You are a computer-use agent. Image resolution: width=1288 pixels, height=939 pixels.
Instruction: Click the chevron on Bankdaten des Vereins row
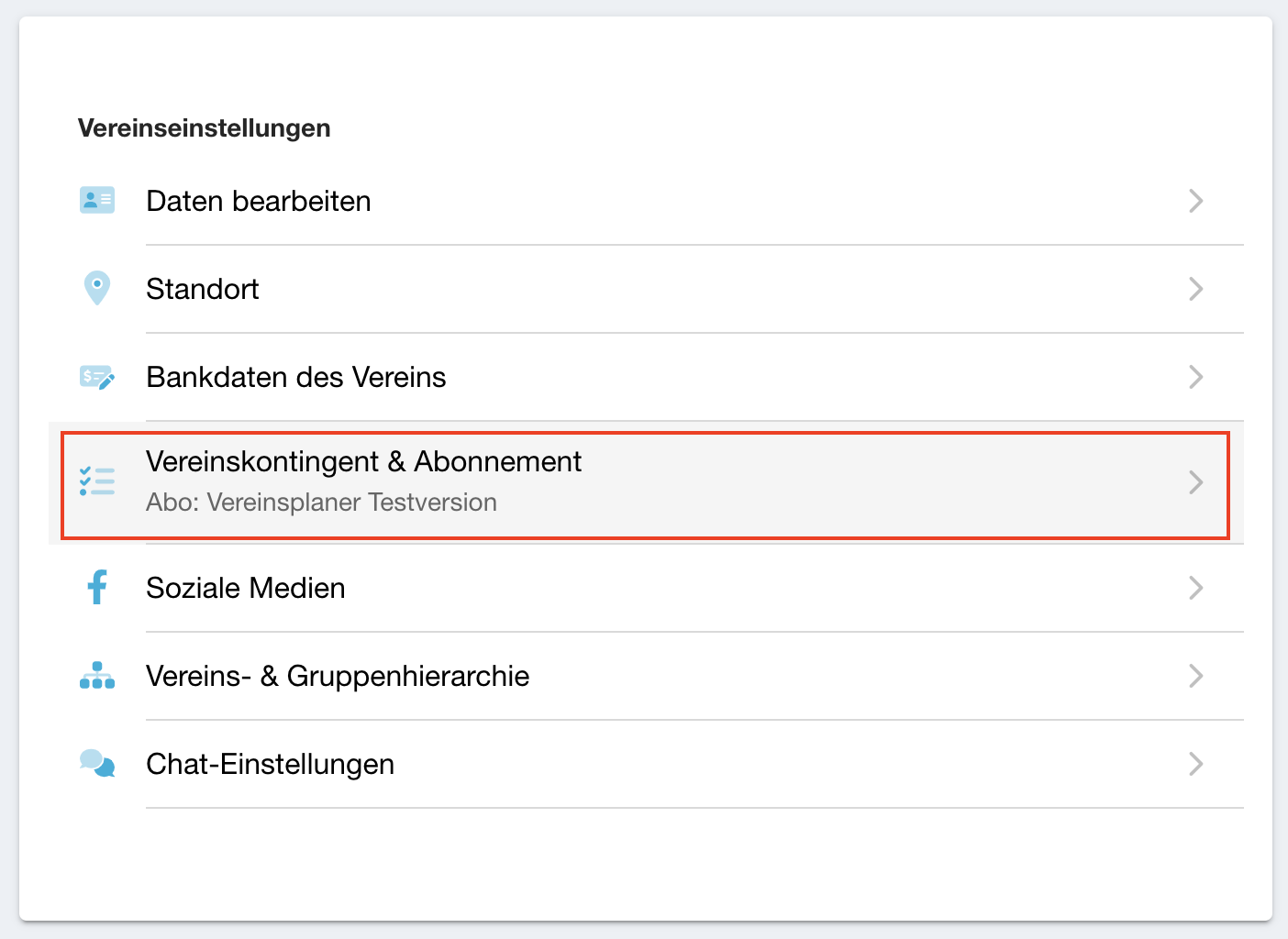tap(1195, 377)
